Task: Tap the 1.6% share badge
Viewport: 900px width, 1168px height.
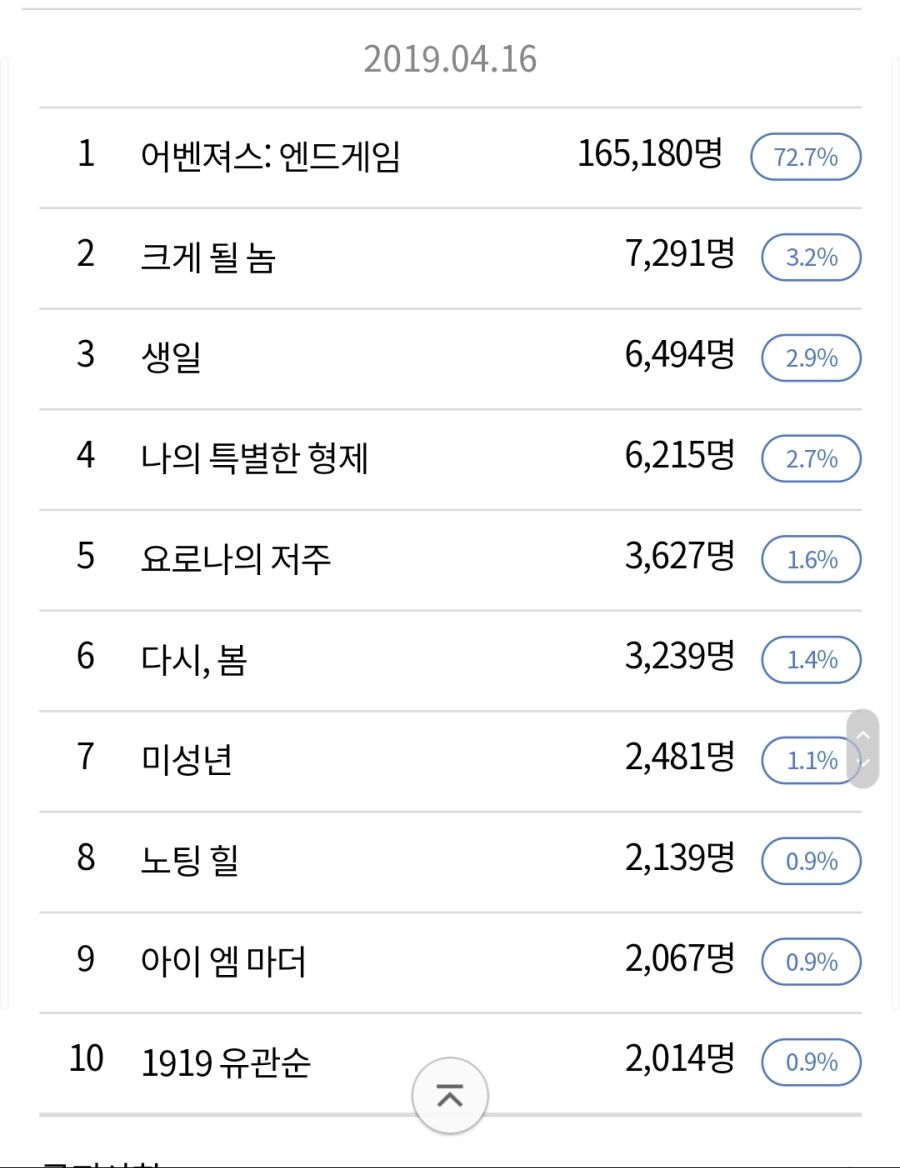Action: (x=811, y=559)
